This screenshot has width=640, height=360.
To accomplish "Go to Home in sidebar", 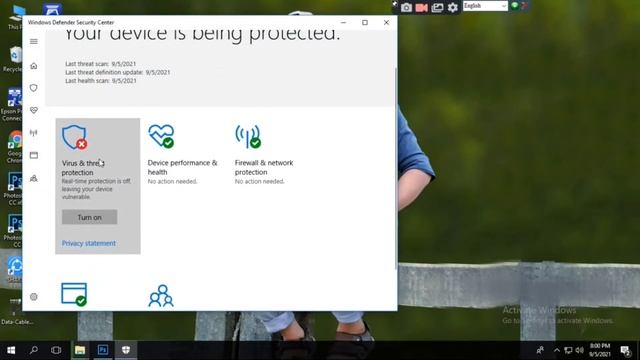I will tap(34, 66).
